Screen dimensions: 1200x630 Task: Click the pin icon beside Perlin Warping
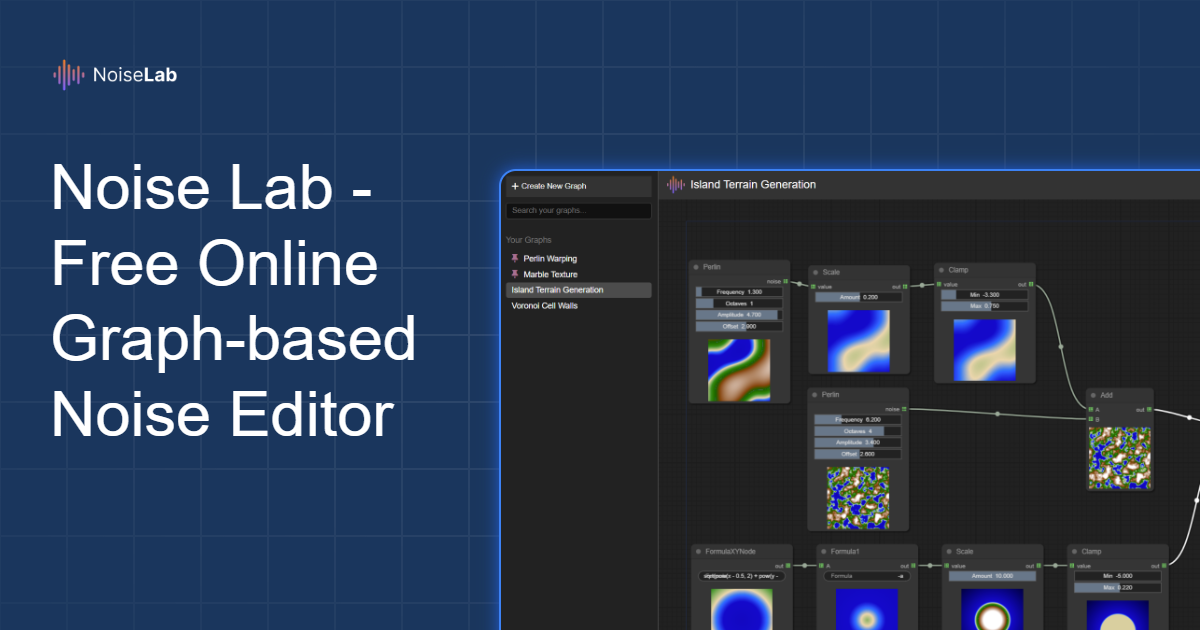(x=515, y=258)
